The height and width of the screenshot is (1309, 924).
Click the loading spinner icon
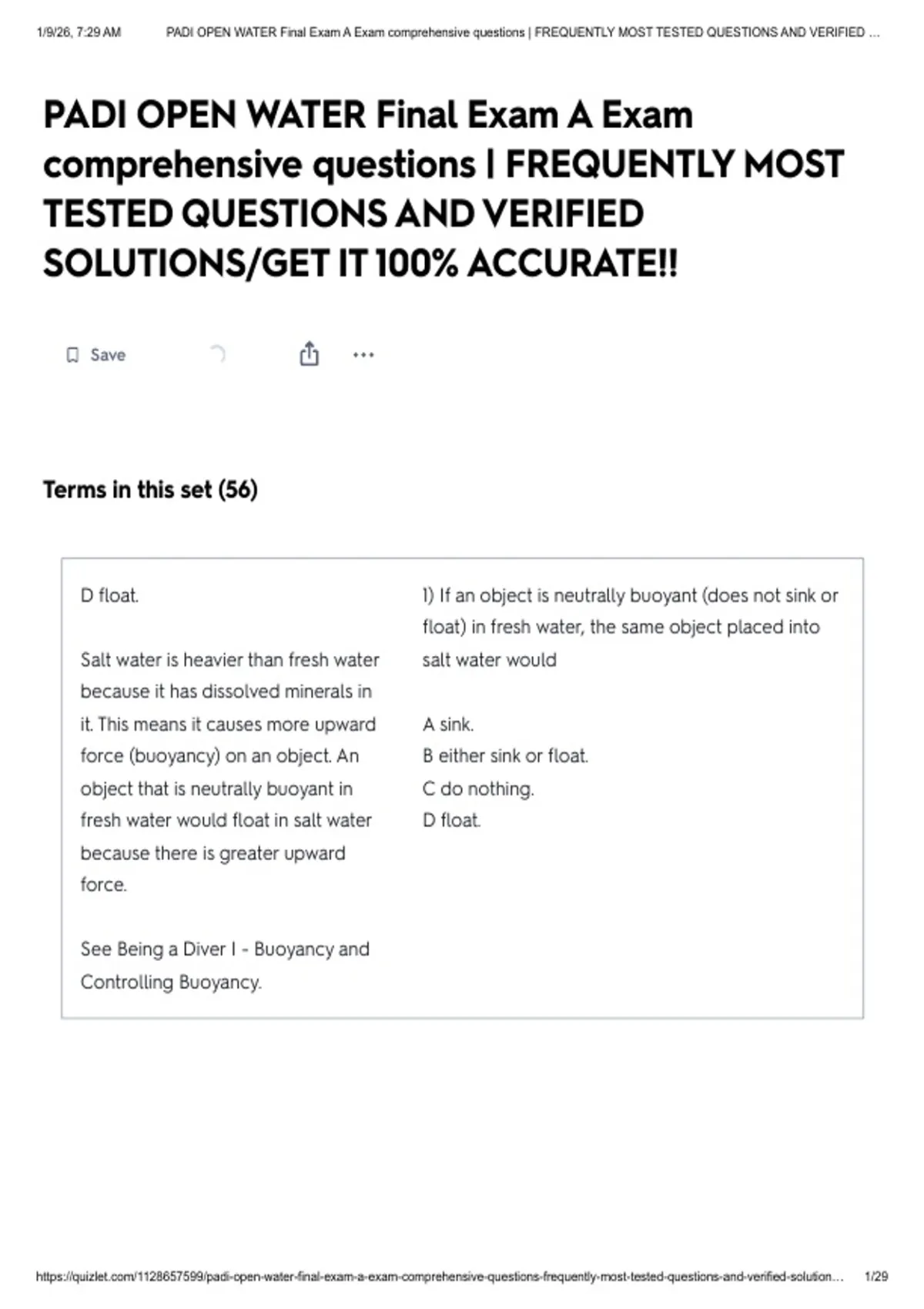[x=217, y=354]
